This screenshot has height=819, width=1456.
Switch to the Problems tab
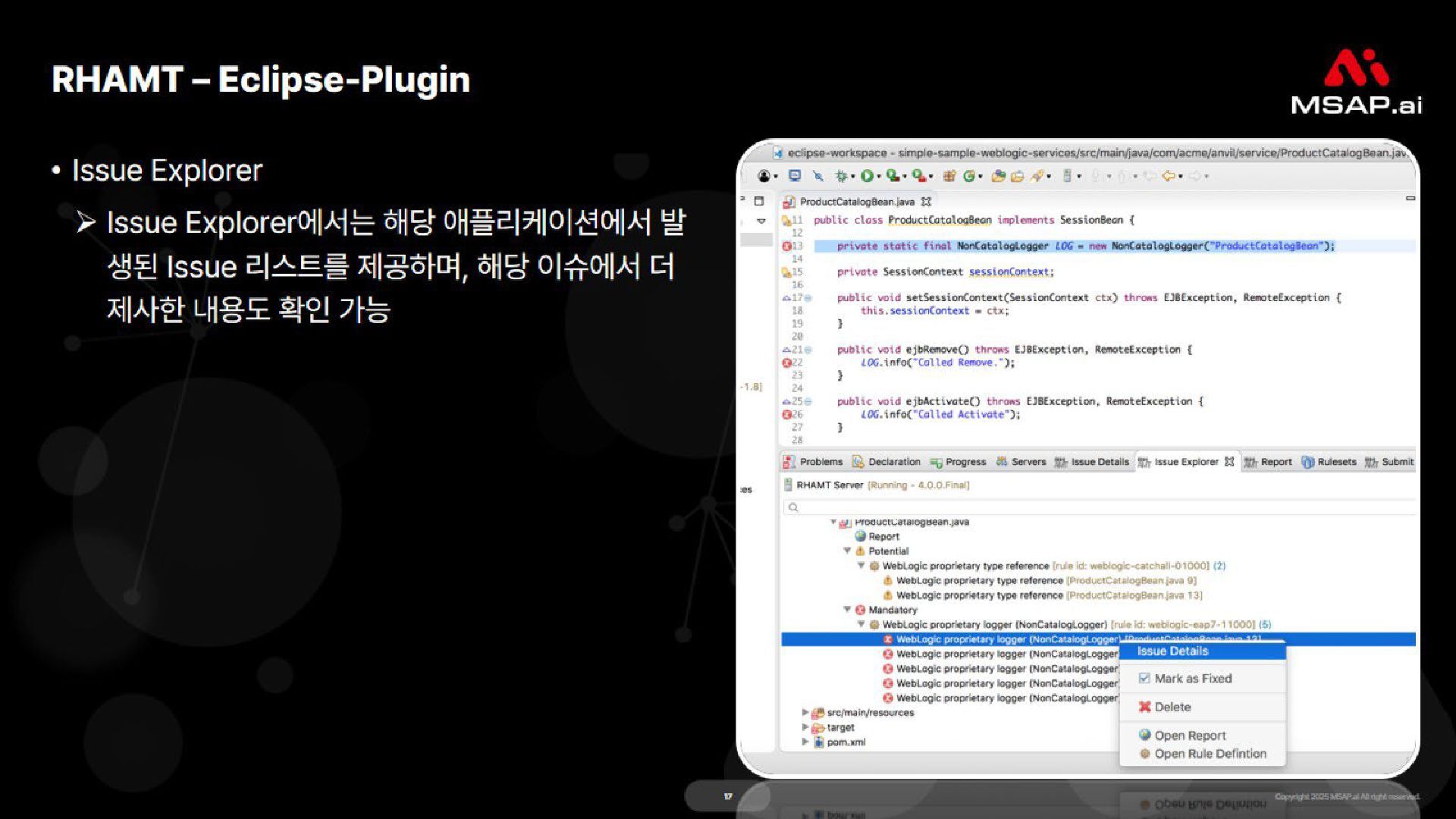pyautogui.click(x=813, y=462)
